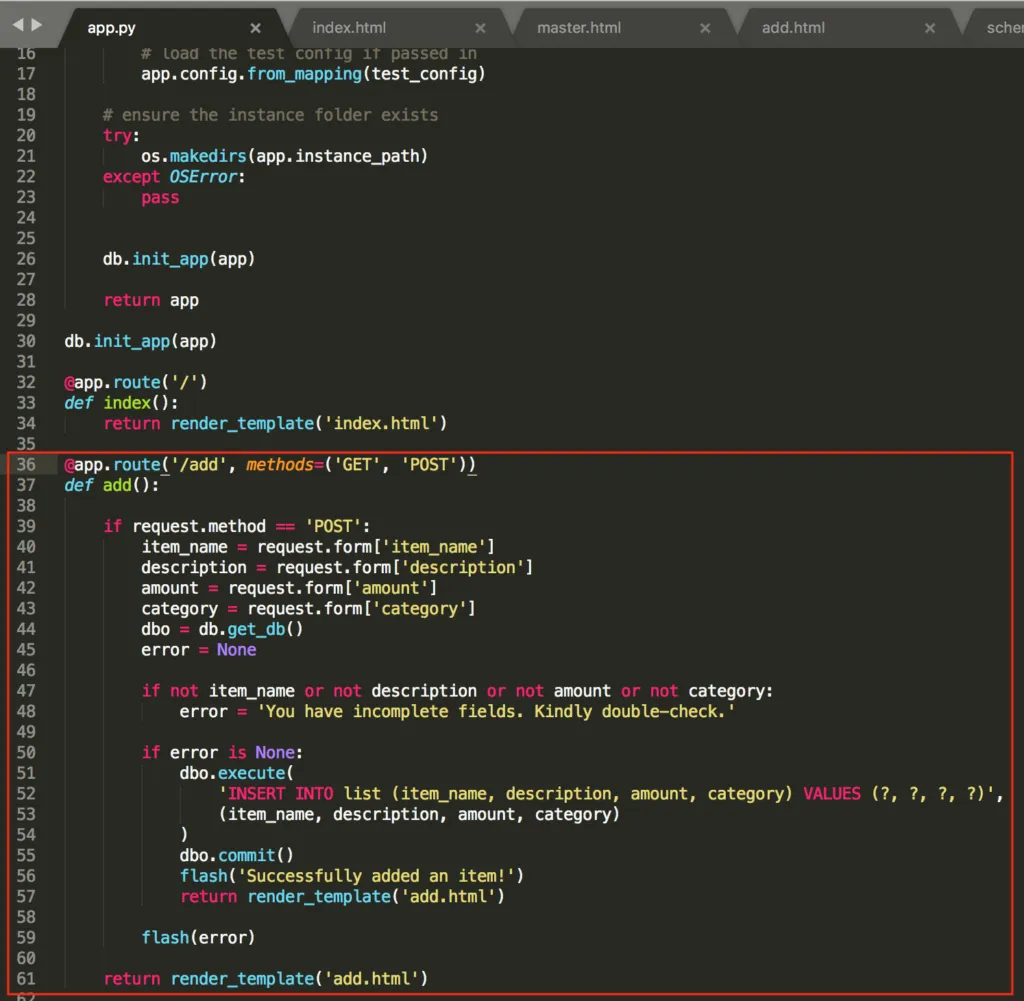Open the add.html tab
Viewport: 1024px width, 1001px height.
click(793, 28)
